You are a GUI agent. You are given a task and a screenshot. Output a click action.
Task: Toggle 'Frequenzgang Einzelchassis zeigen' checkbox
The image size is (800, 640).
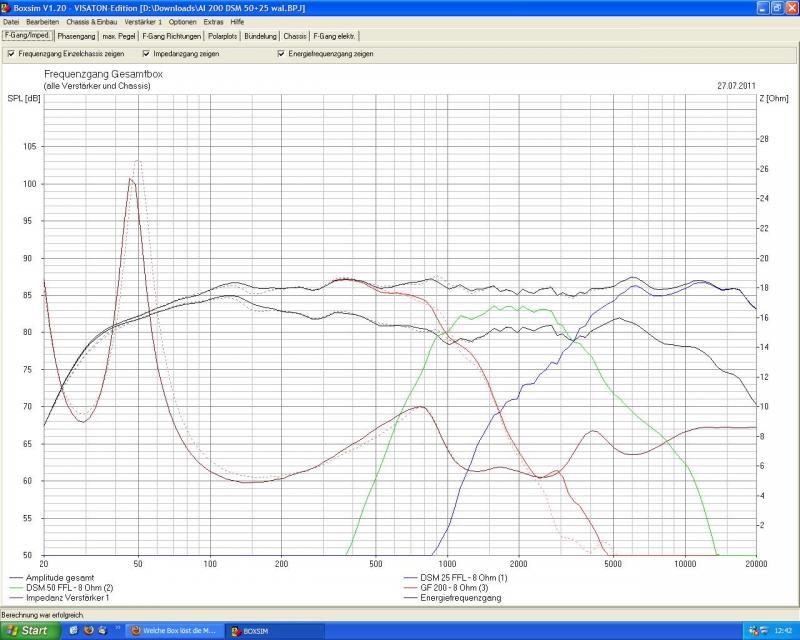tap(11, 54)
